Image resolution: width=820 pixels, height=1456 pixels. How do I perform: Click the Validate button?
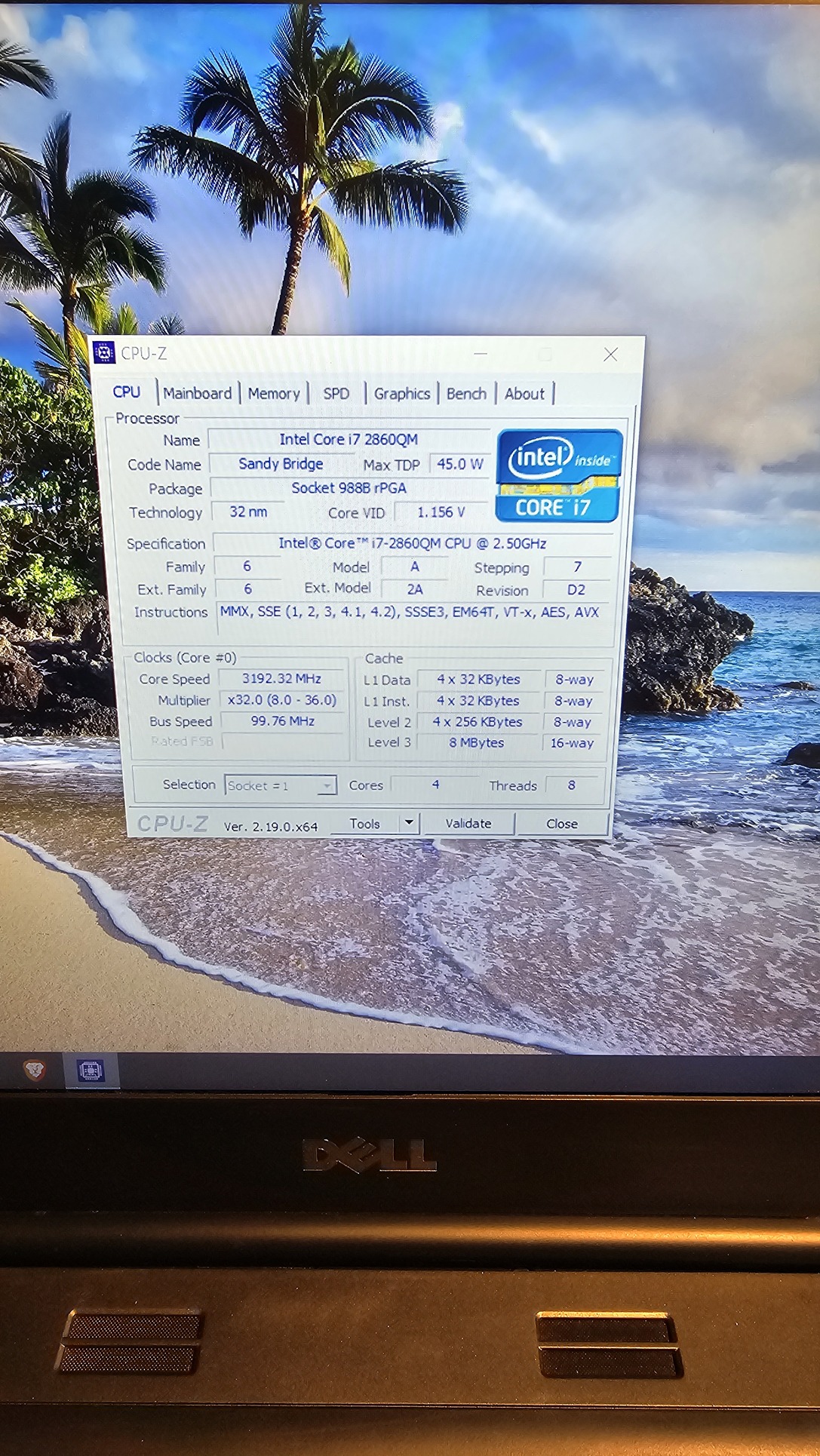tap(468, 823)
